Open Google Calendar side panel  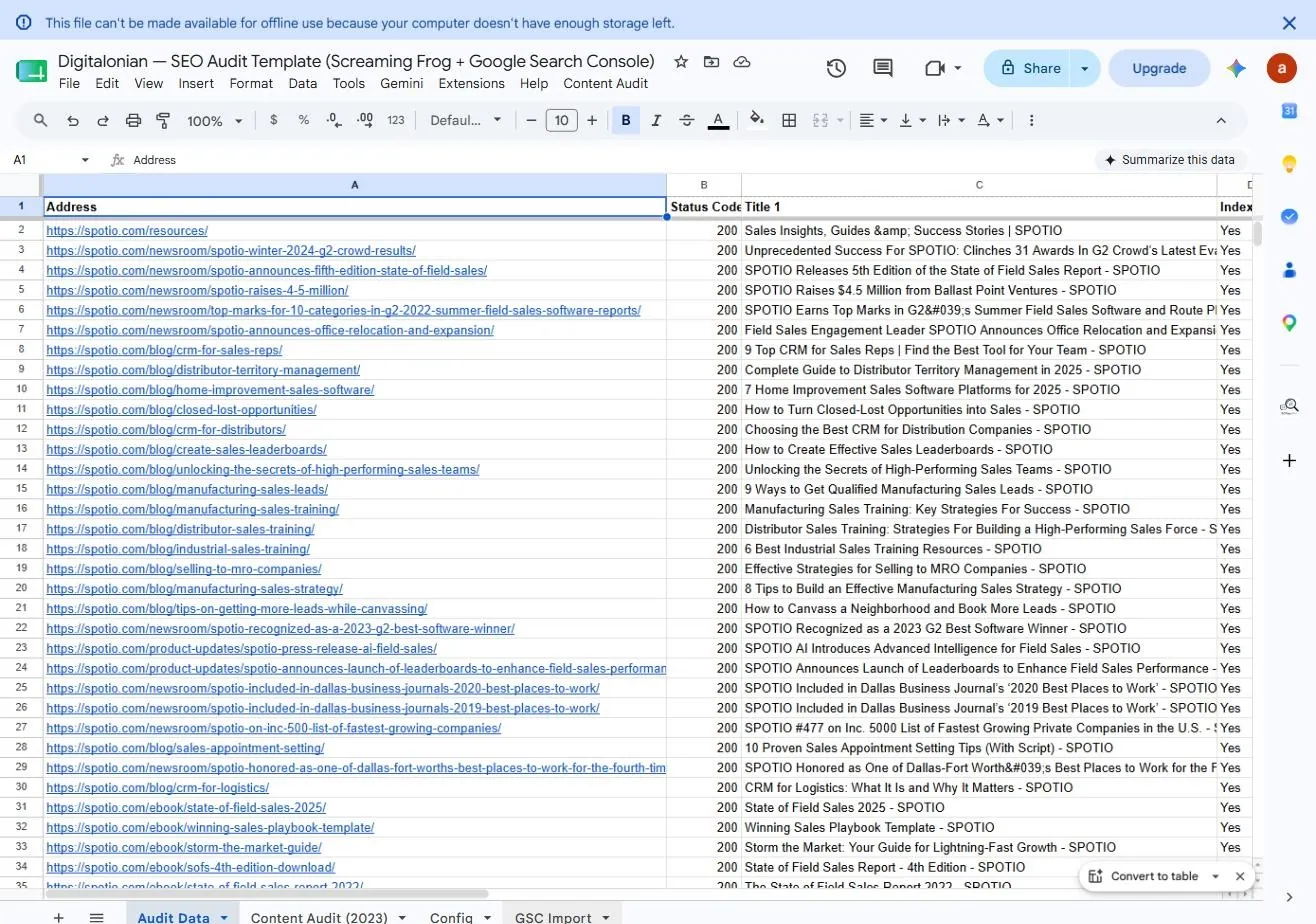point(1289,111)
